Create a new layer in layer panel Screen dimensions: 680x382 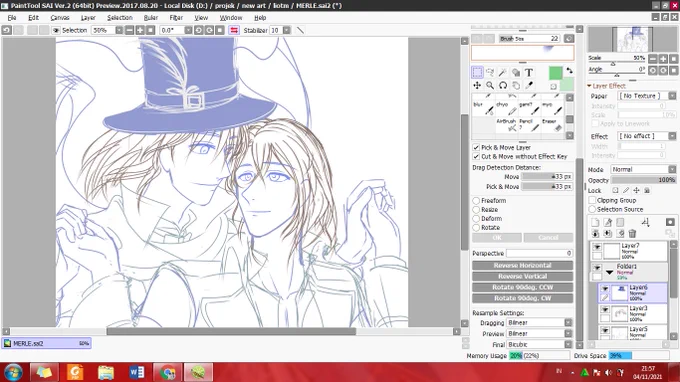click(x=595, y=222)
